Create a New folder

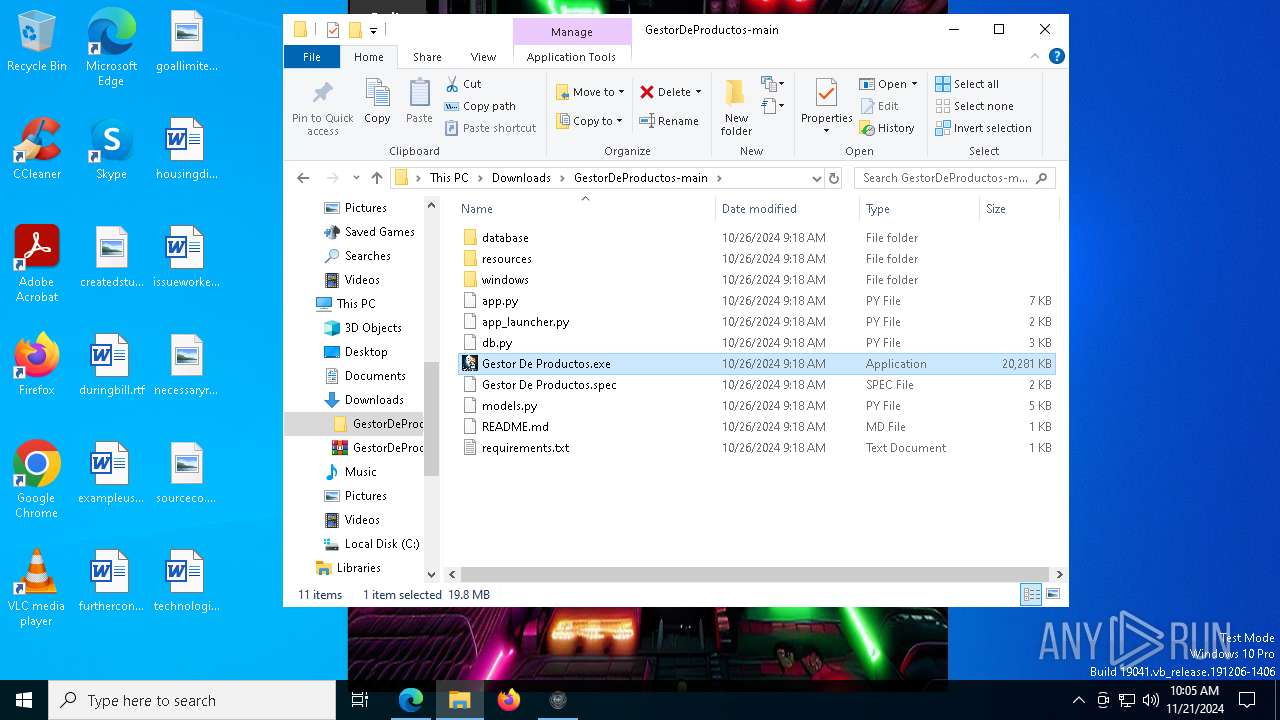tap(736, 108)
